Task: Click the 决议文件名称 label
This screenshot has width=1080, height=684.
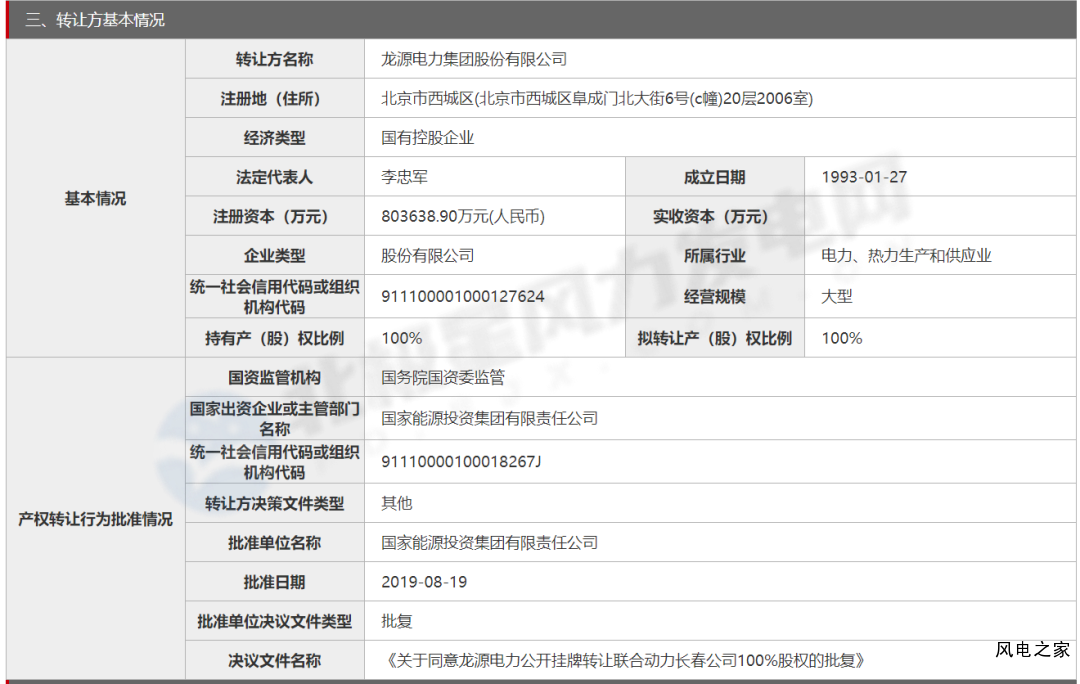Action: tap(274, 661)
